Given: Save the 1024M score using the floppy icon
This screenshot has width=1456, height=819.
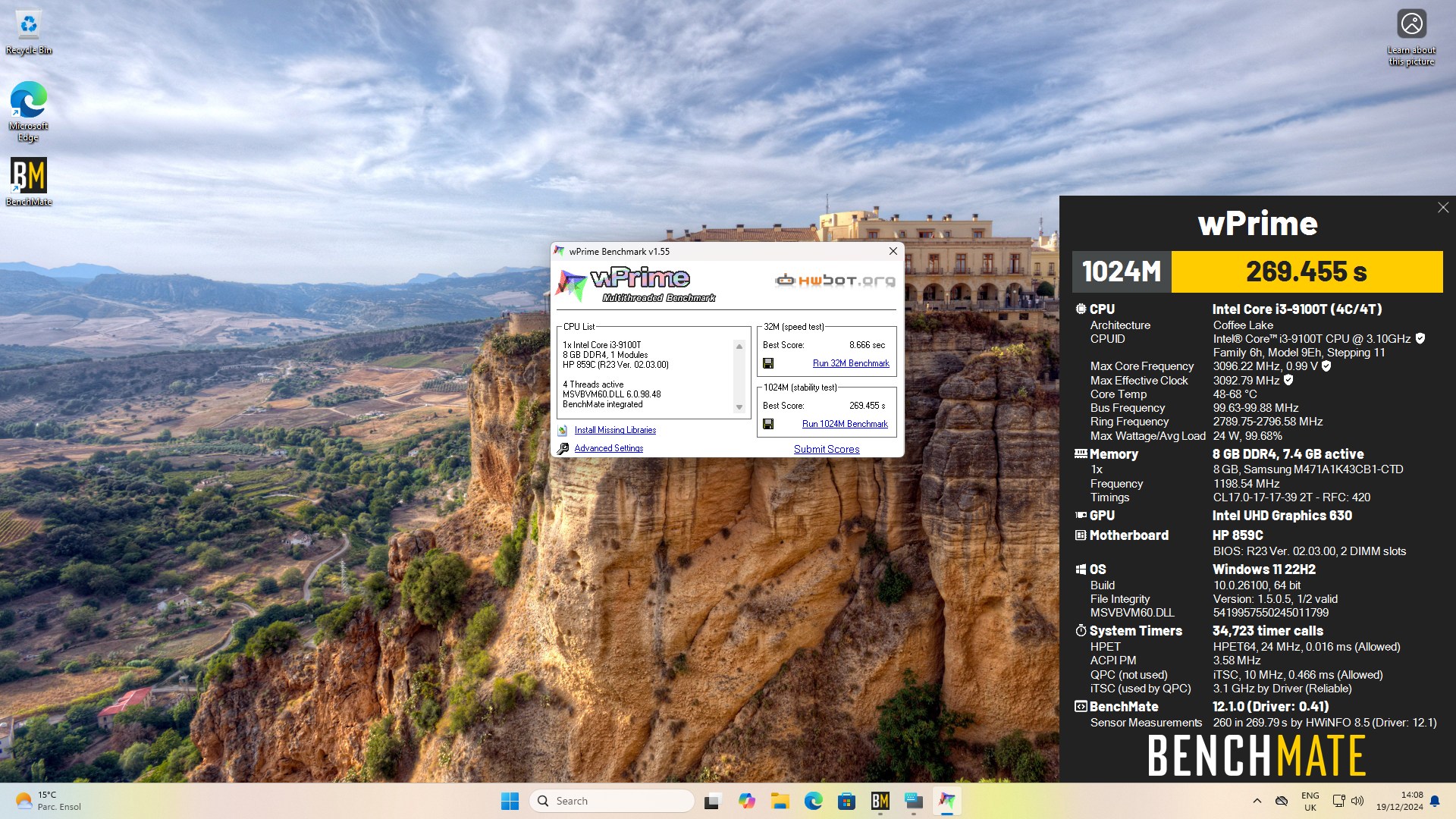Looking at the screenshot, I should [768, 424].
